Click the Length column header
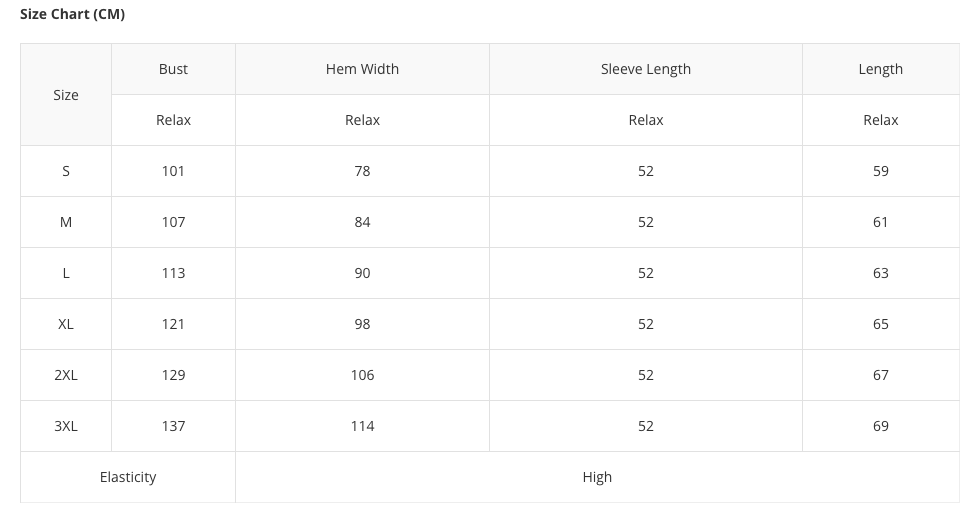Image resolution: width=976 pixels, height=529 pixels. coord(880,69)
